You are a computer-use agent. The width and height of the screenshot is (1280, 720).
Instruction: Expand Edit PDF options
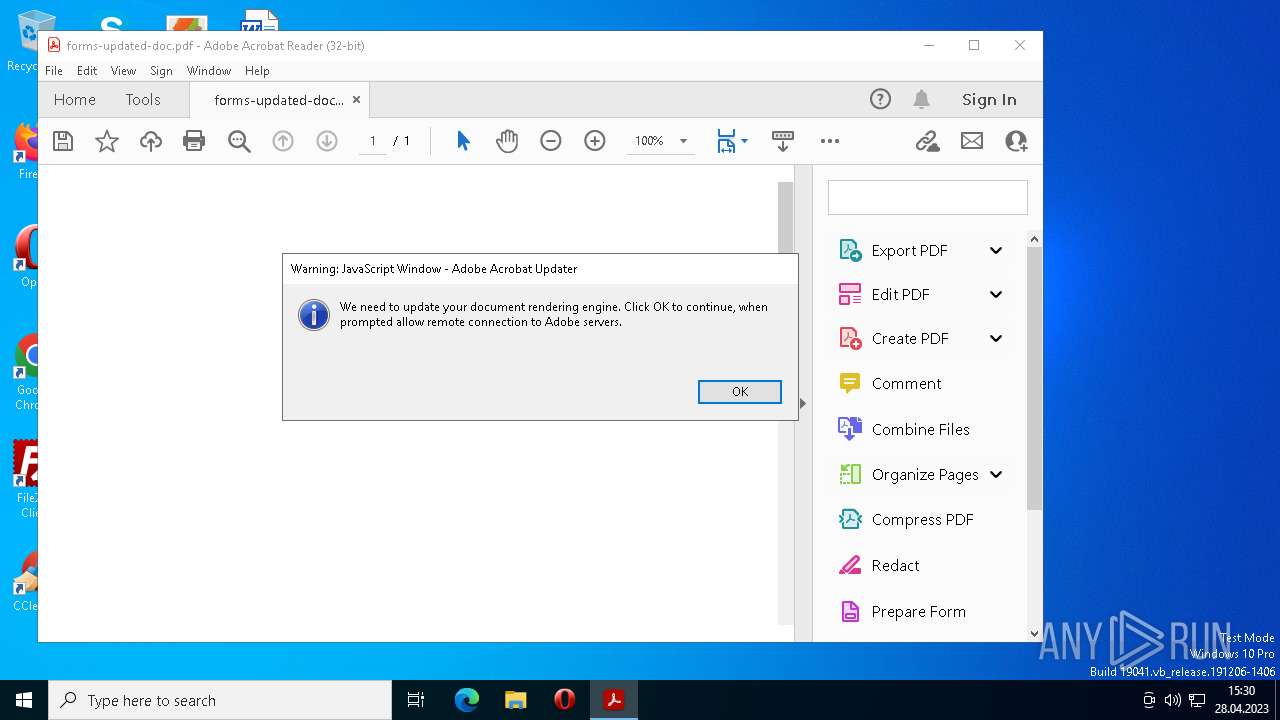(996, 294)
